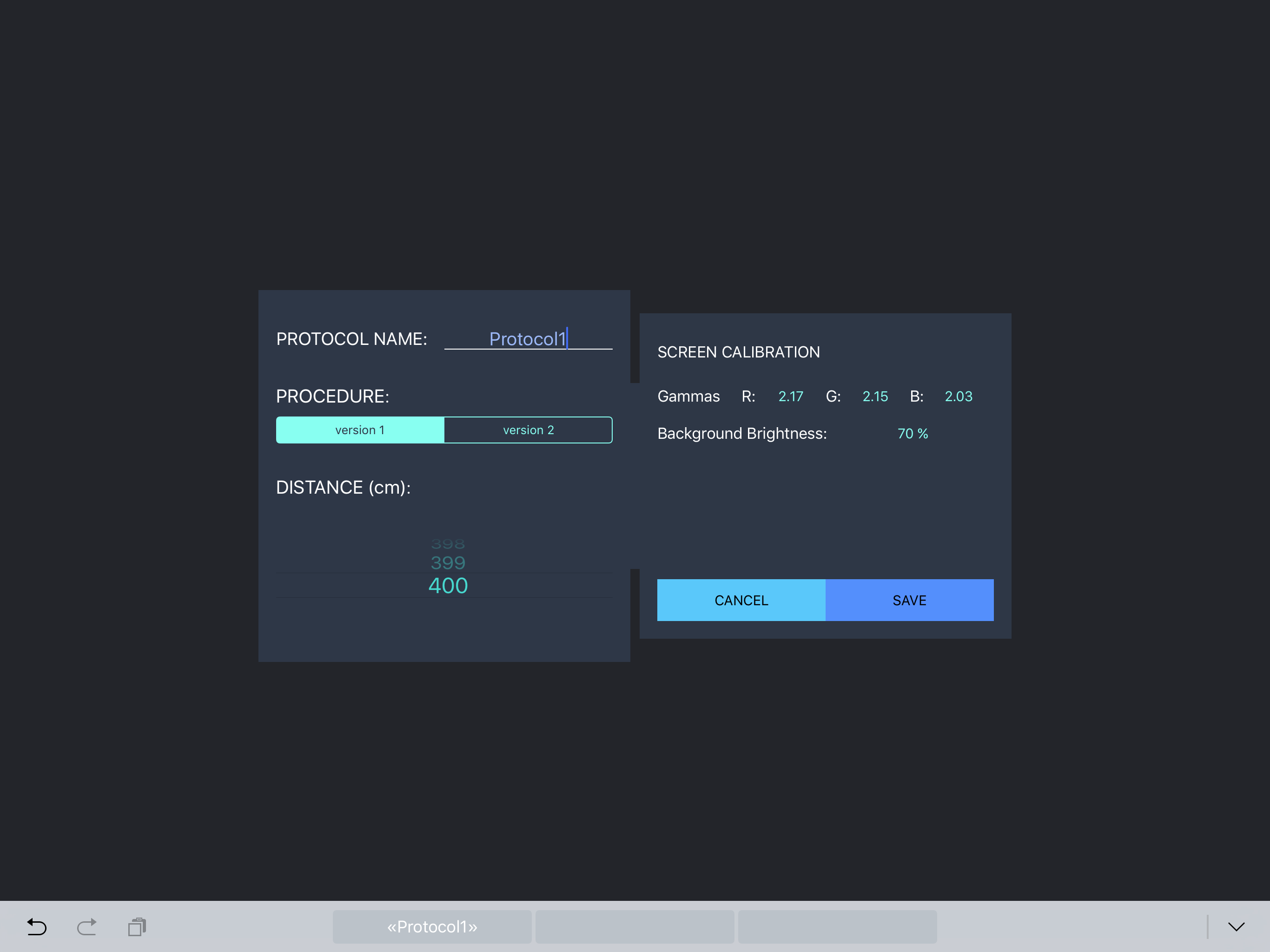Screen dimensions: 1270x952
Task: Tap the undo arrow icon
Action: coord(37,926)
